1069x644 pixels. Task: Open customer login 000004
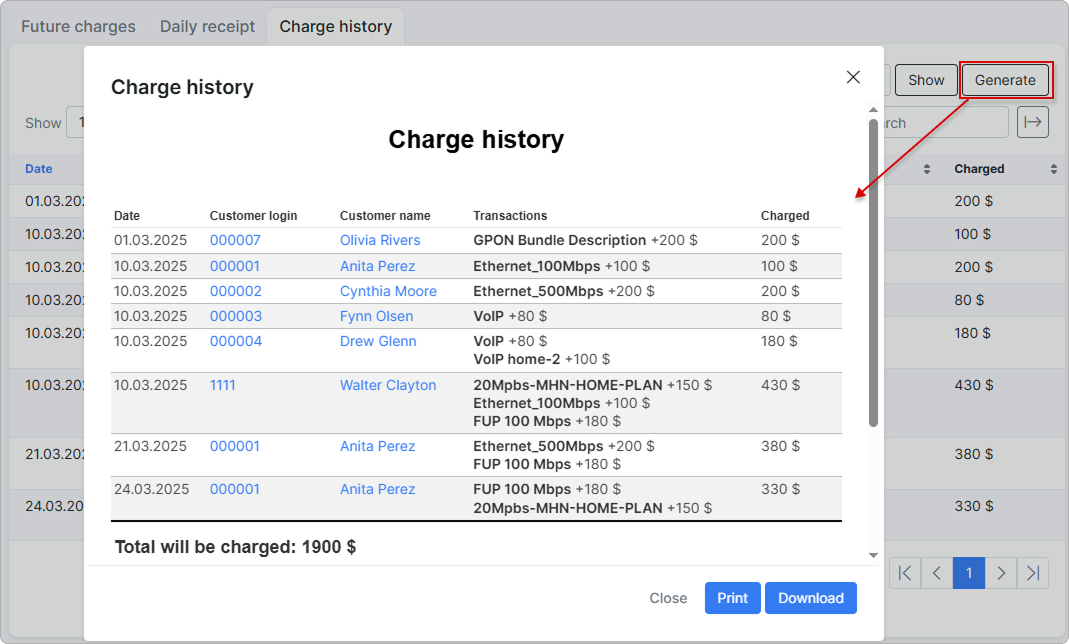pyautogui.click(x=236, y=341)
